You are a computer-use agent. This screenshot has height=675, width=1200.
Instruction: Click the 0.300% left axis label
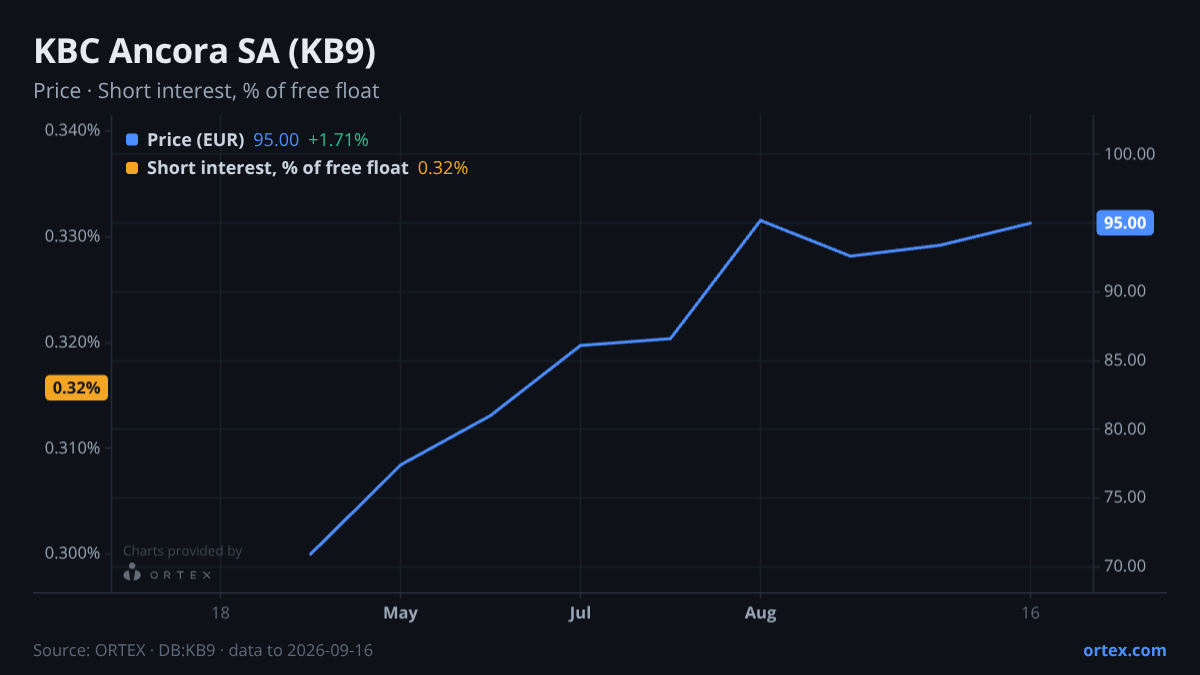pyautogui.click(x=72, y=553)
